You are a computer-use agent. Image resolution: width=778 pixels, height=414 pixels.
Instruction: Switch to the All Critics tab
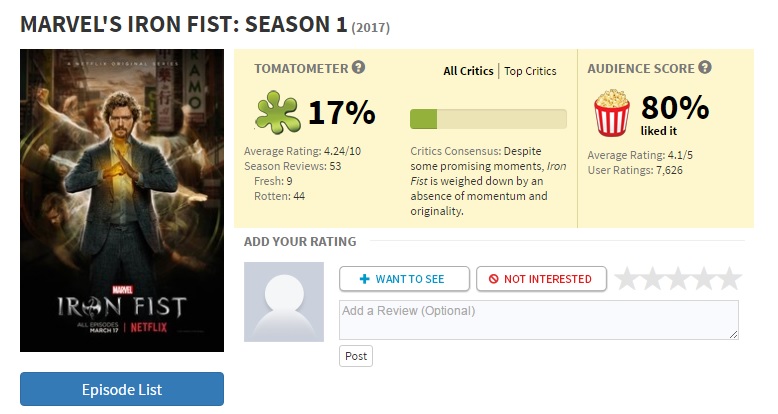469,71
